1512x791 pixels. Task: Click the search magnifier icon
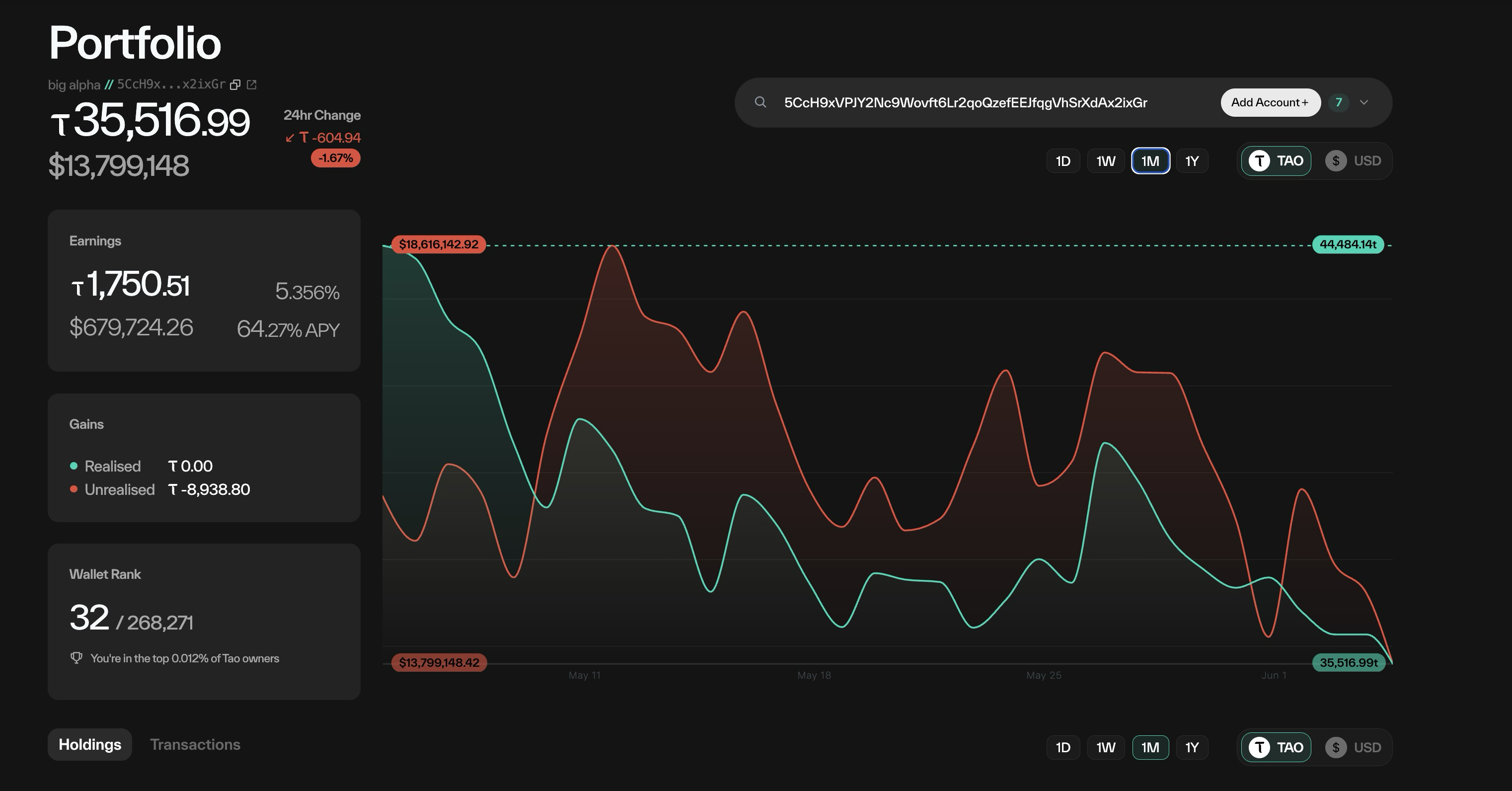[x=760, y=102]
